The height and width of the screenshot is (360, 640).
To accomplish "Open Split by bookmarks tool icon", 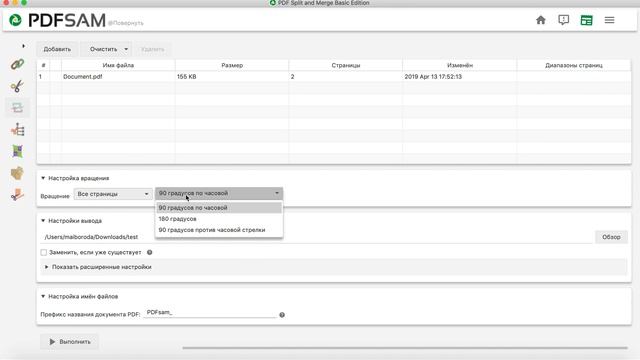I will point(17,130).
